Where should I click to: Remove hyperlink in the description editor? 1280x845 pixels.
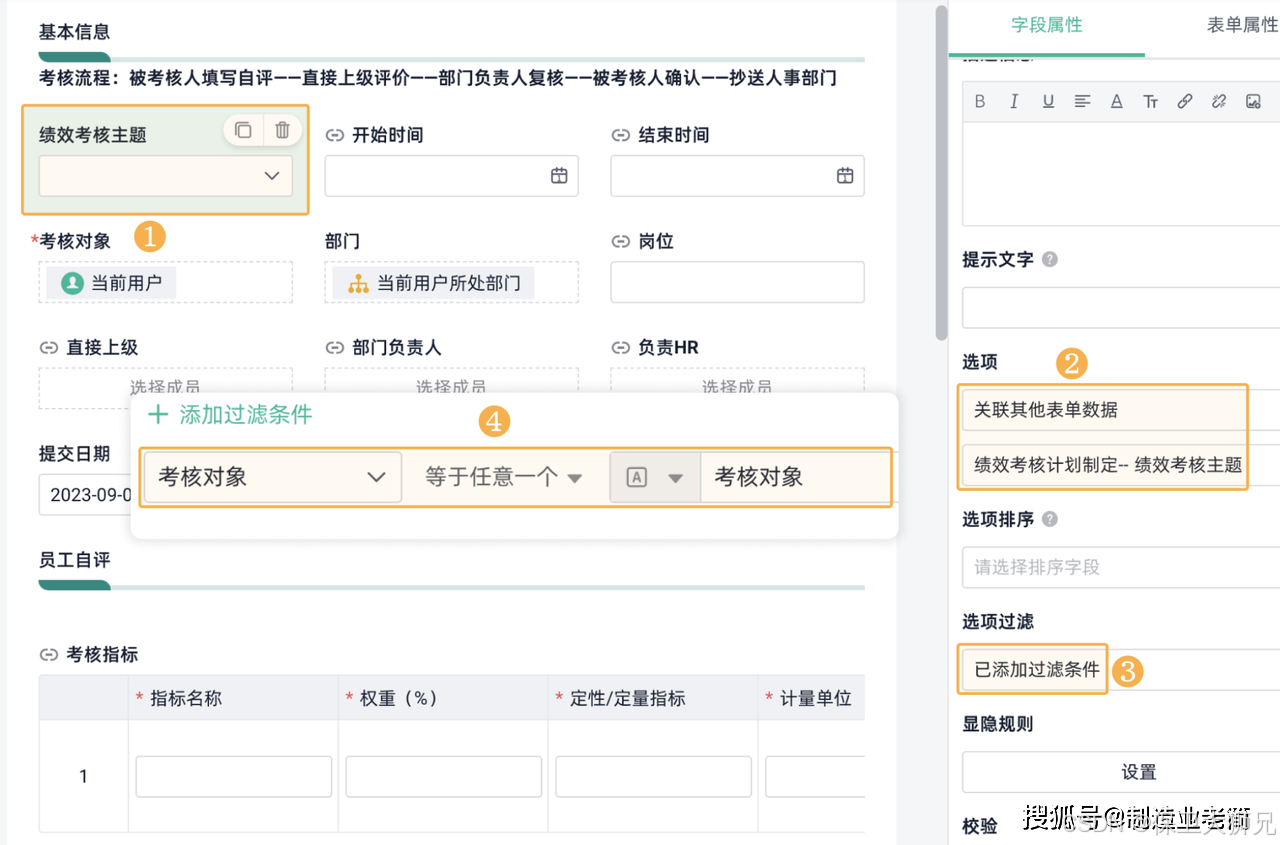(x=1219, y=101)
